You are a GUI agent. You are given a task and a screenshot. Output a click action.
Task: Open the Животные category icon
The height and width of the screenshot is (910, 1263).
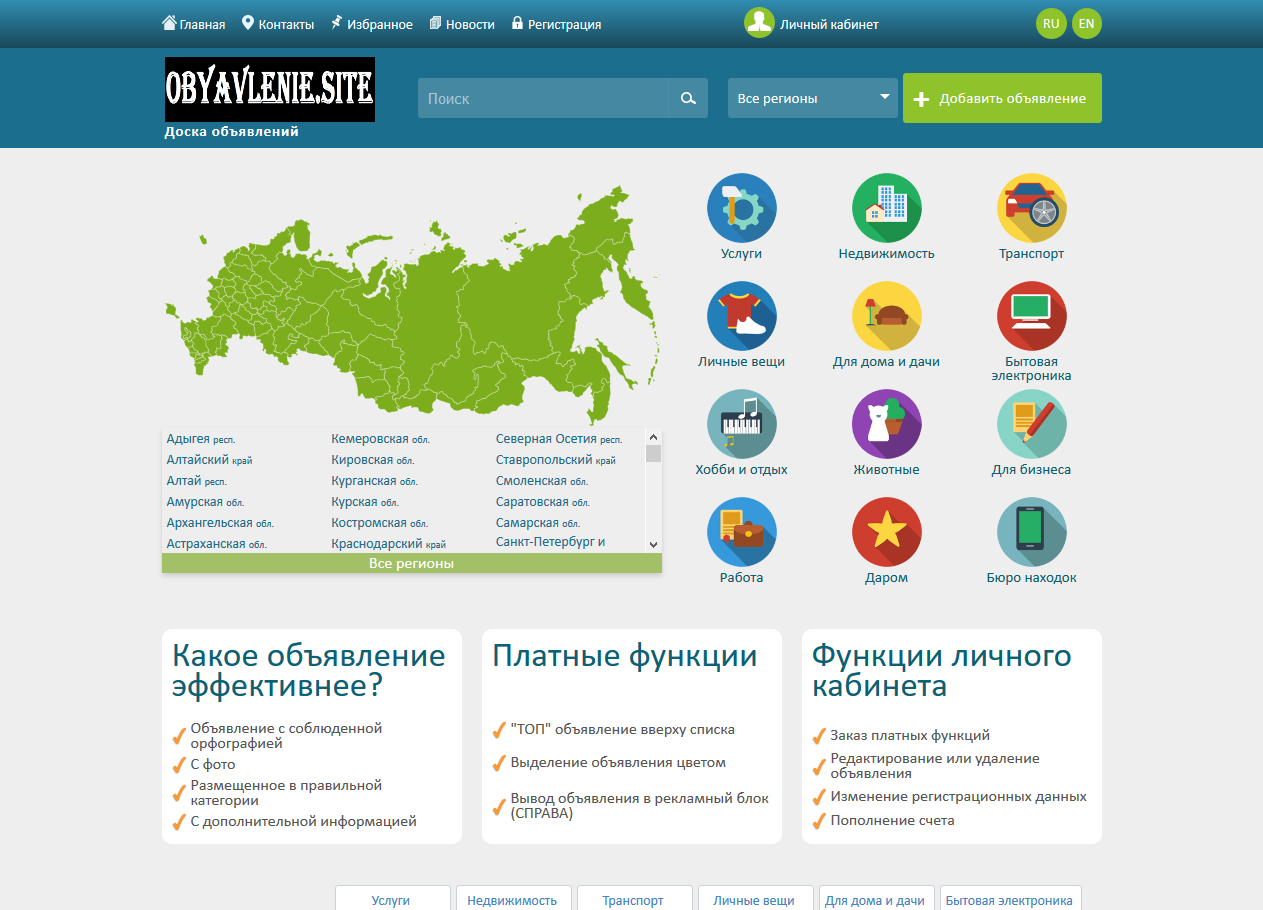click(886, 424)
